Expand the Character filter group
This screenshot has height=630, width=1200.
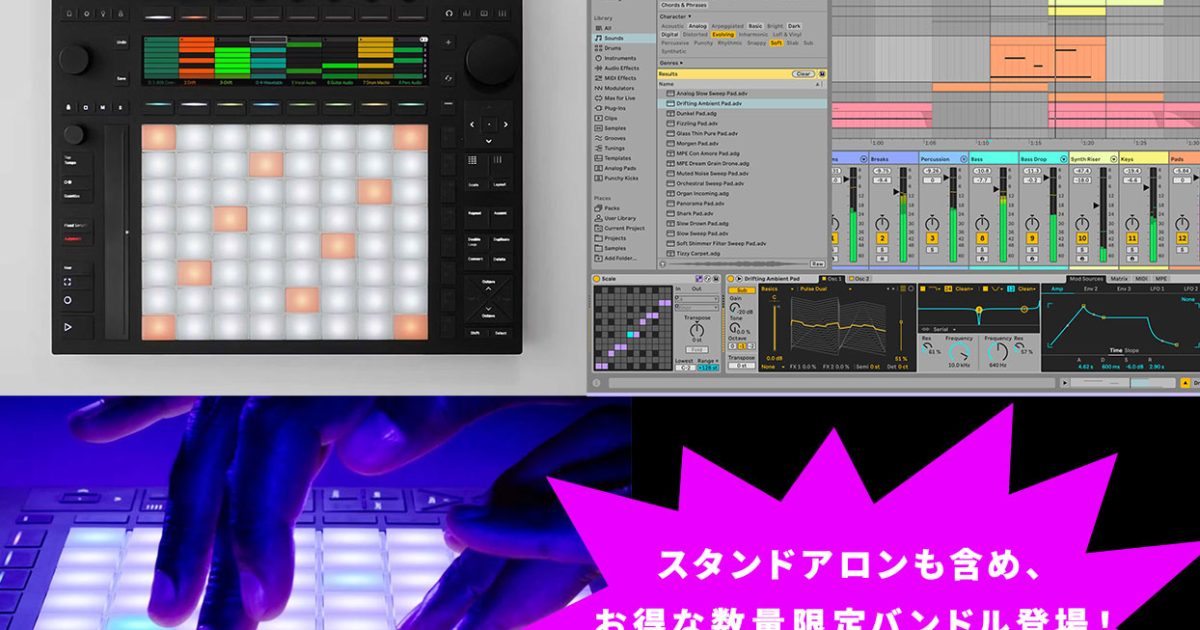coord(674,16)
